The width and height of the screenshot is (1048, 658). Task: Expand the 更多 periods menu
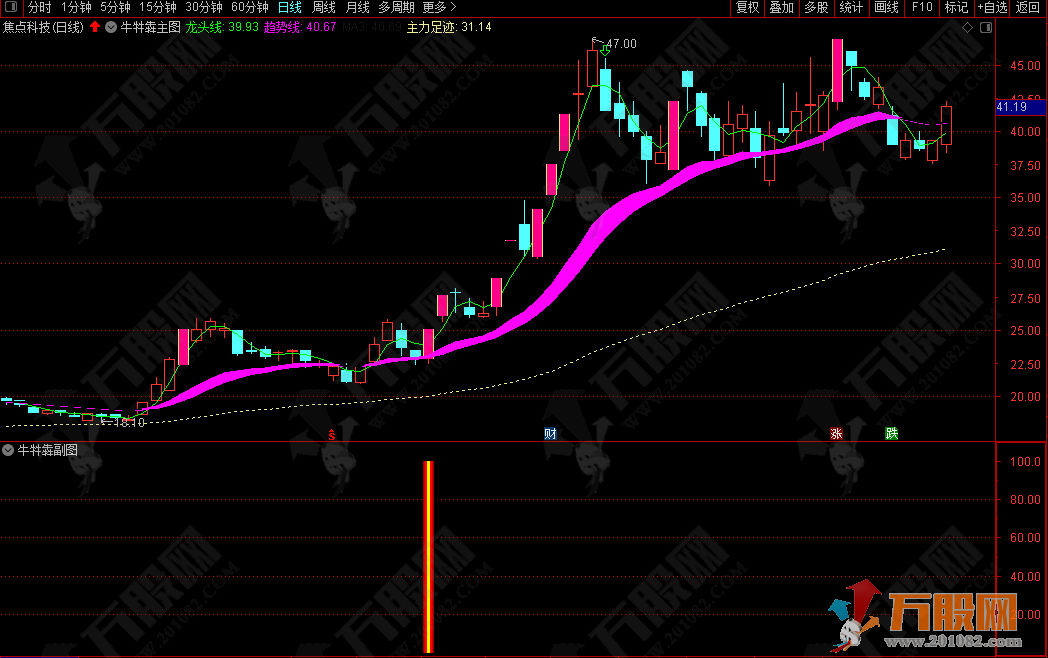point(439,8)
